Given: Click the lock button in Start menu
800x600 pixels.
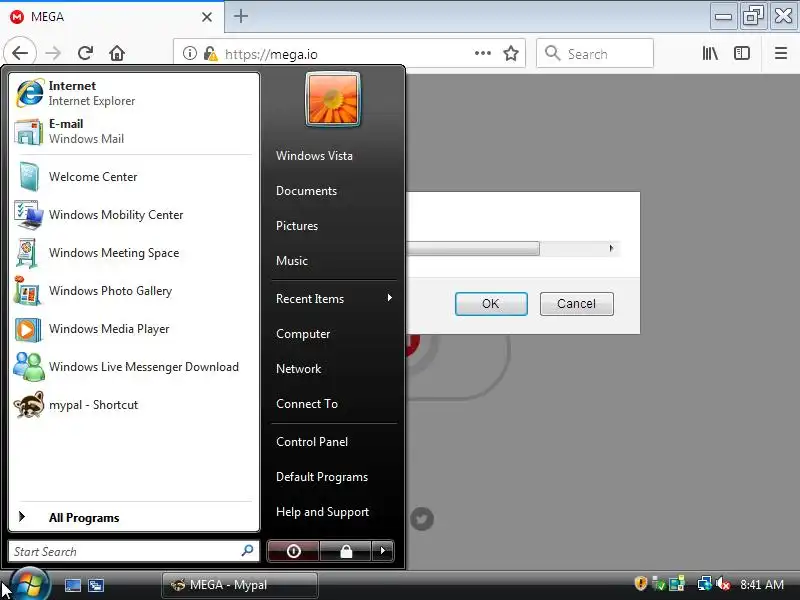Looking at the screenshot, I should [x=346, y=551].
